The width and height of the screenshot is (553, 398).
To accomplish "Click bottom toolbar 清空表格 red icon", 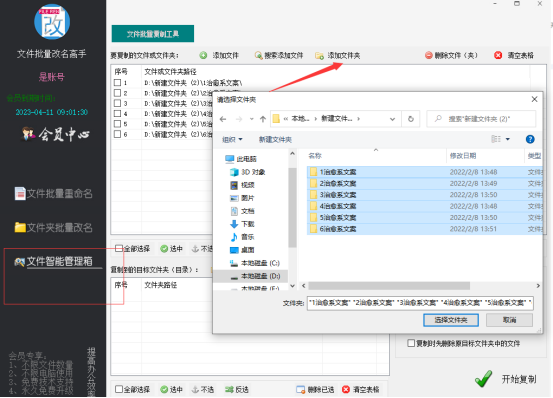I will 346,390.
